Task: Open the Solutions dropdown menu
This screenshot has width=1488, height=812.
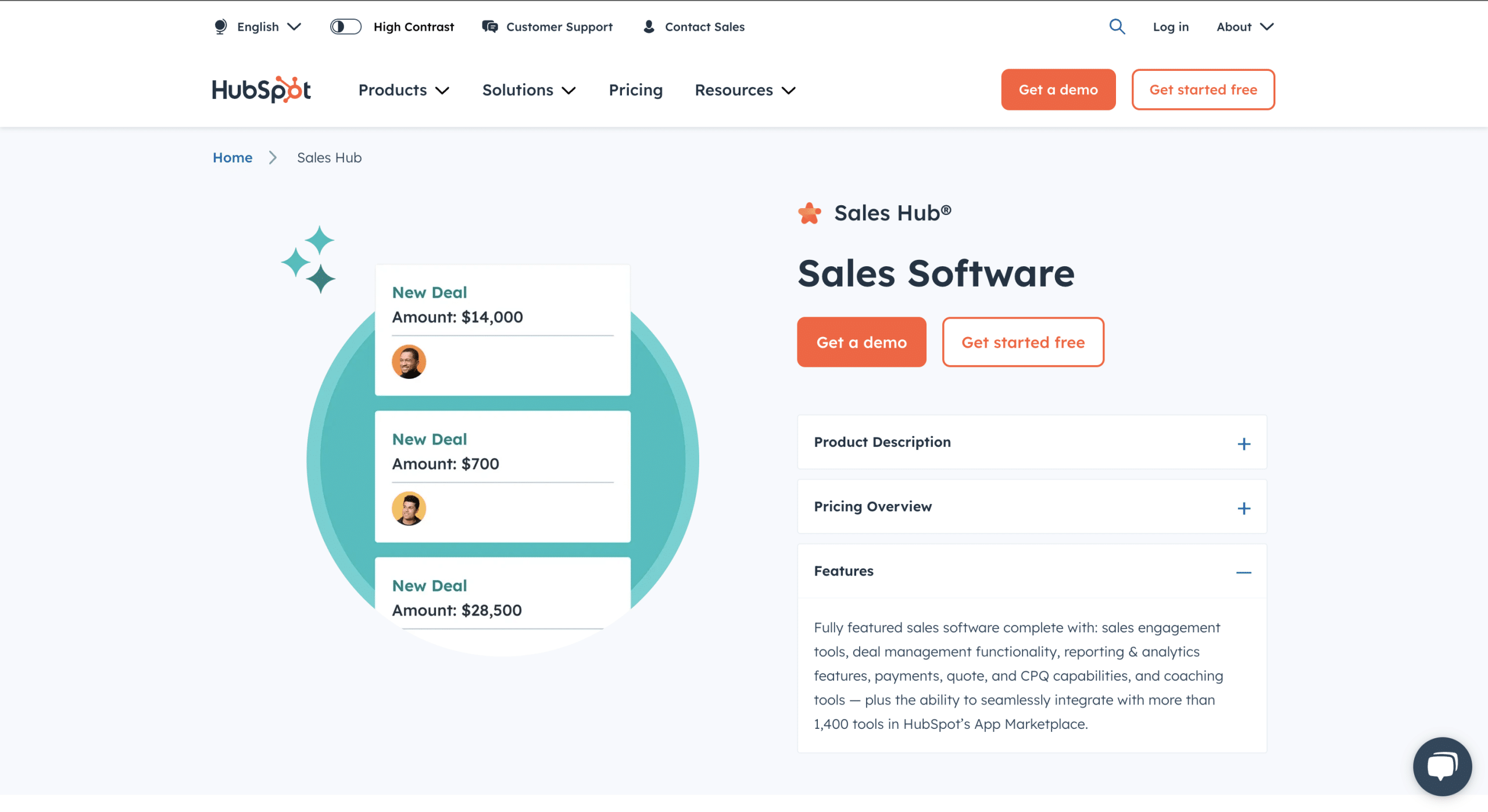Action: pyautogui.click(x=528, y=90)
